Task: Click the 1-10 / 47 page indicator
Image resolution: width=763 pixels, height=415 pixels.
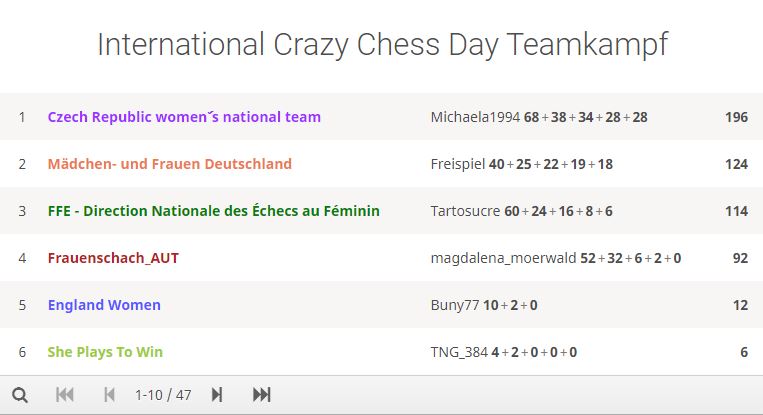Action: click(163, 395)
